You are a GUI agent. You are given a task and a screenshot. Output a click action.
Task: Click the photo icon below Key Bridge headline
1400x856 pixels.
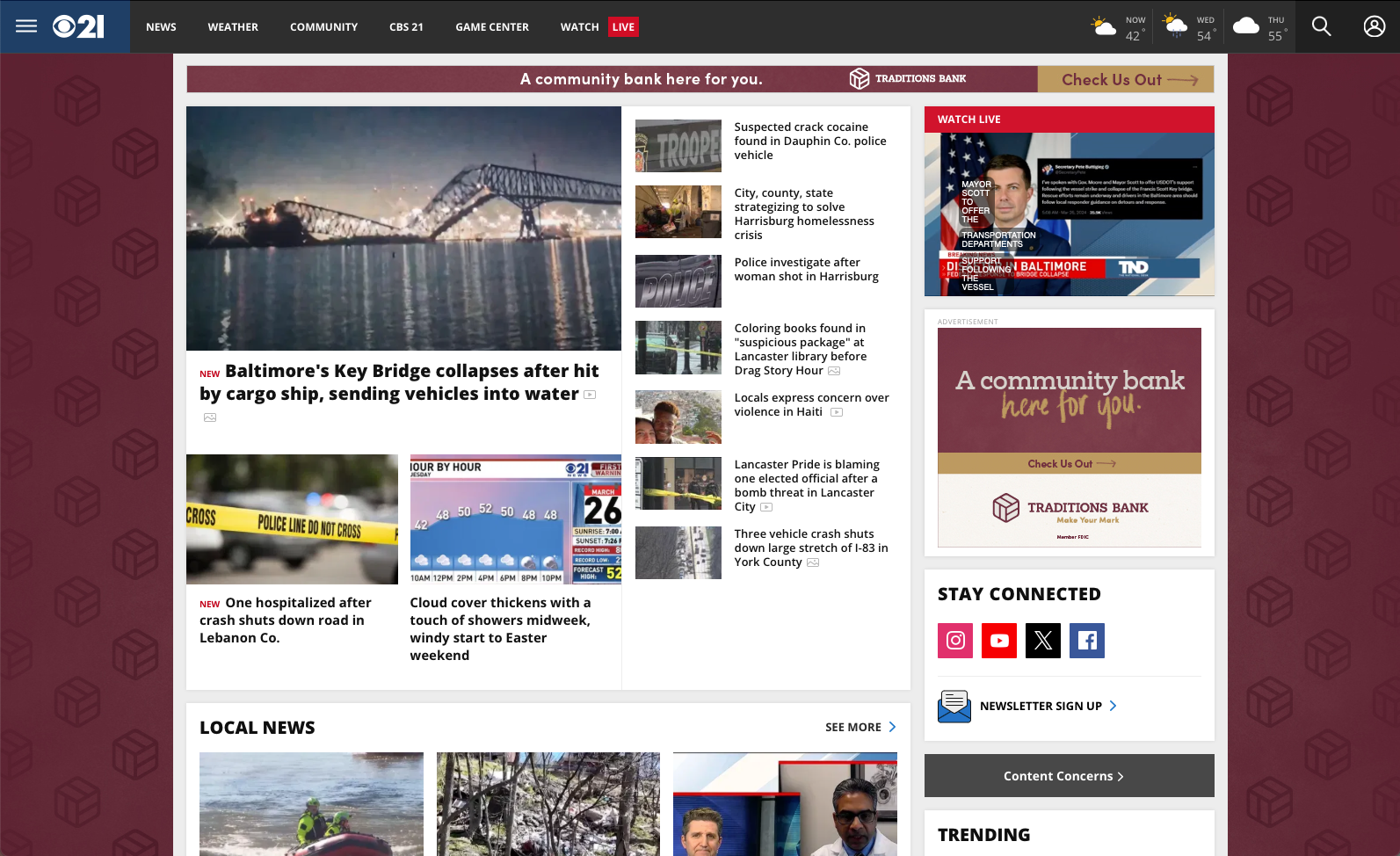tap(210, 417)
